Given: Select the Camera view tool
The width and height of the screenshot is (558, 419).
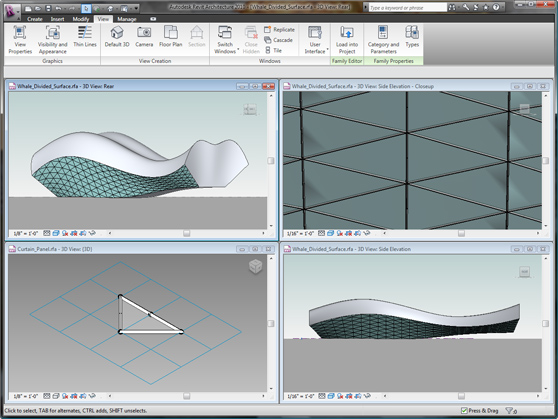Looking at the screenshot, I should pyautogui.click(x=144, y=37).
